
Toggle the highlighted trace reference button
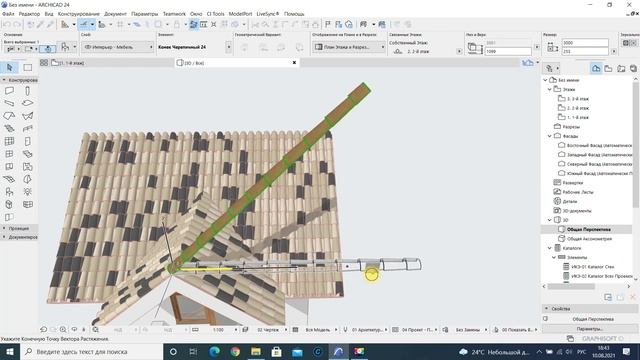point(193,24)
